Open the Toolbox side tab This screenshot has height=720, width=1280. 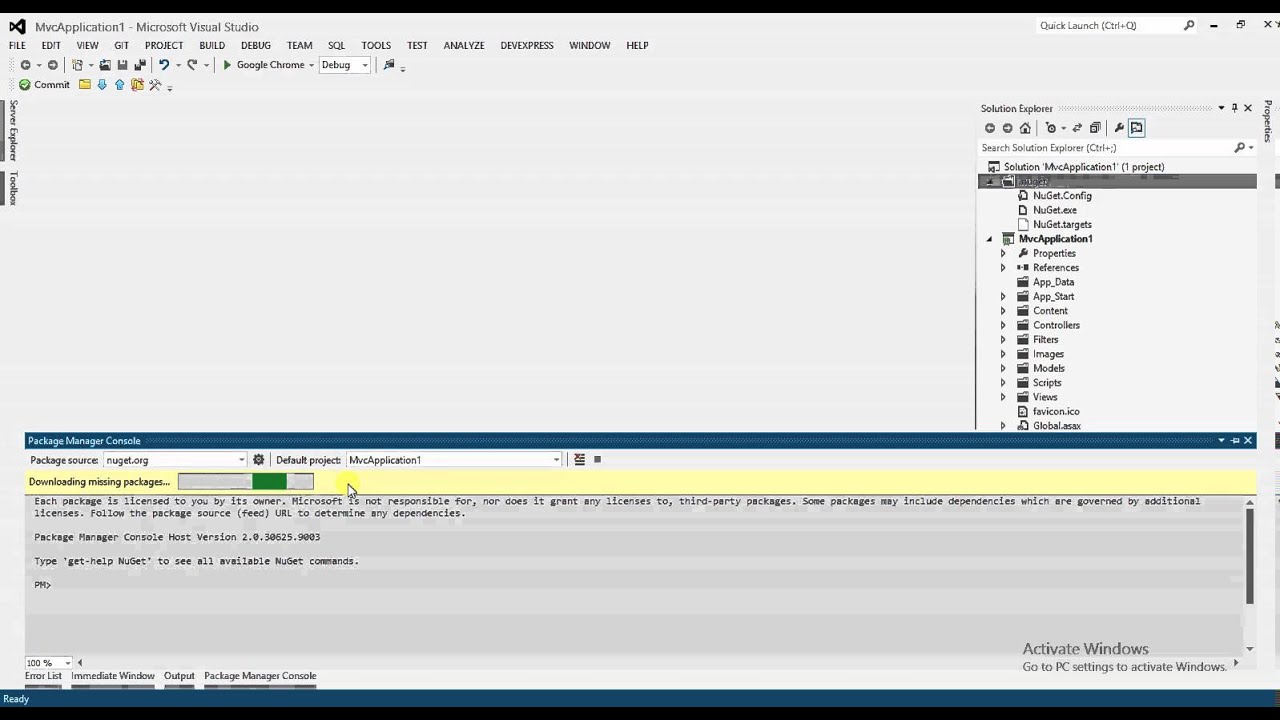12,187
